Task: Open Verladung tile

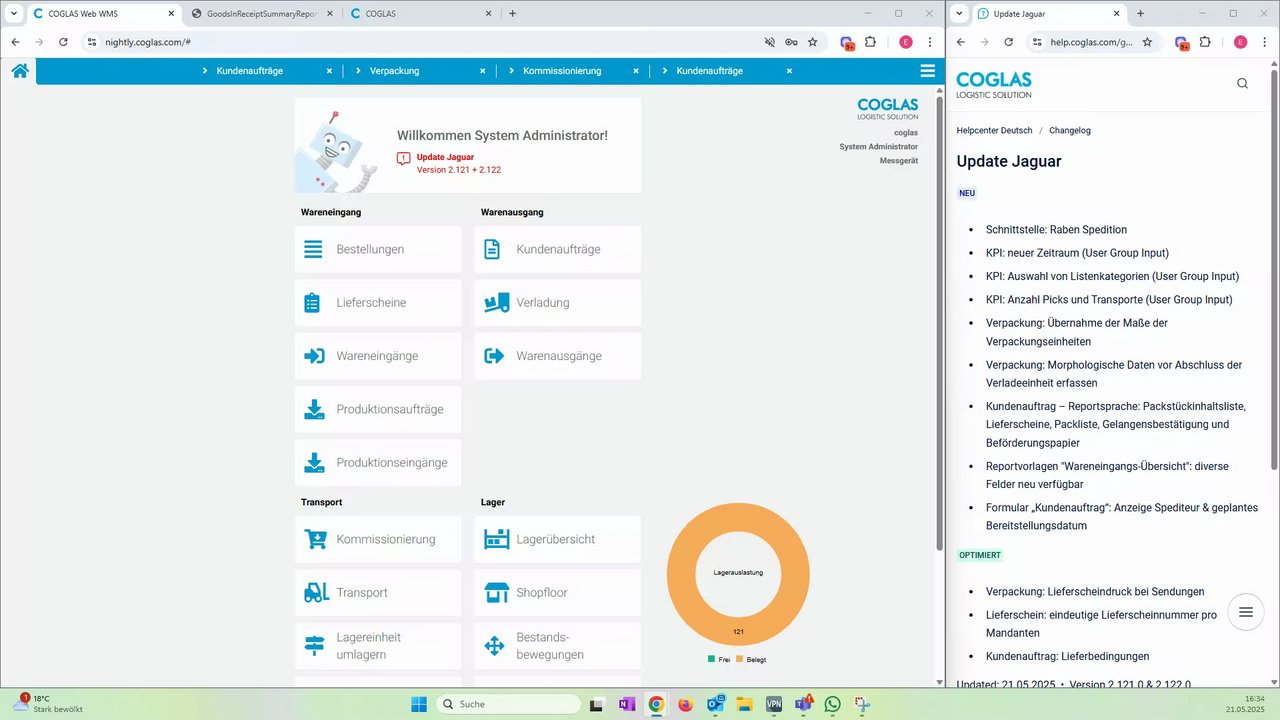Action: [558, 303]
